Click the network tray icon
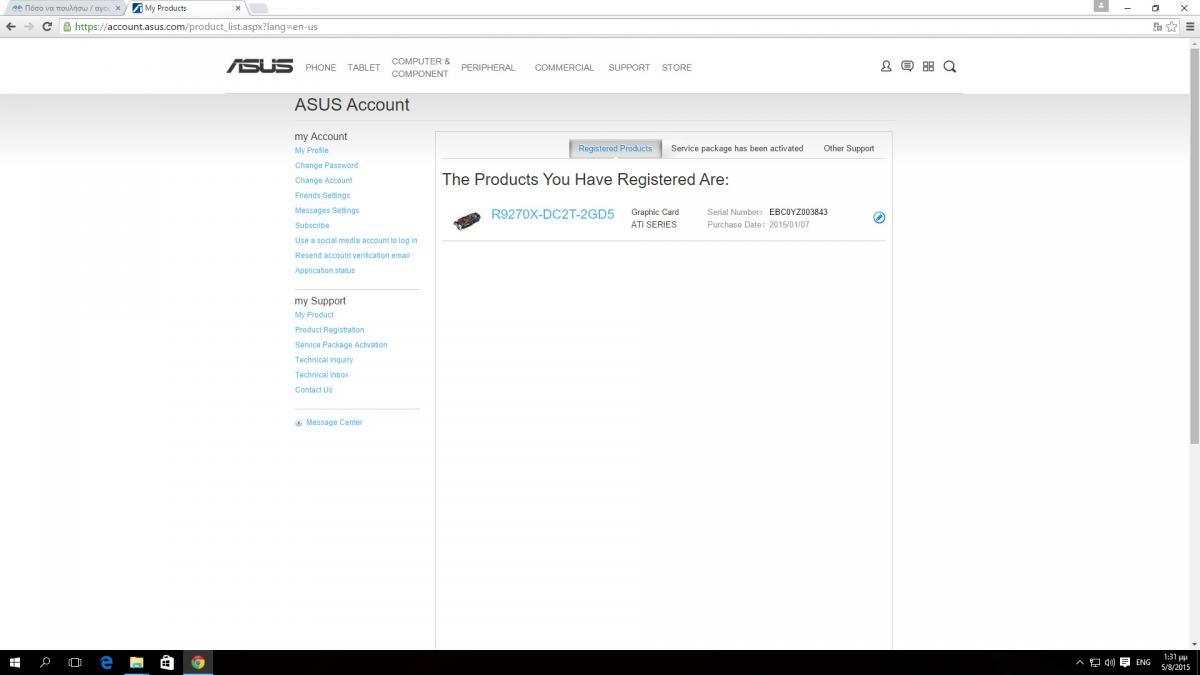Viewport: 1200px width, 675px height. [1095, 662]
